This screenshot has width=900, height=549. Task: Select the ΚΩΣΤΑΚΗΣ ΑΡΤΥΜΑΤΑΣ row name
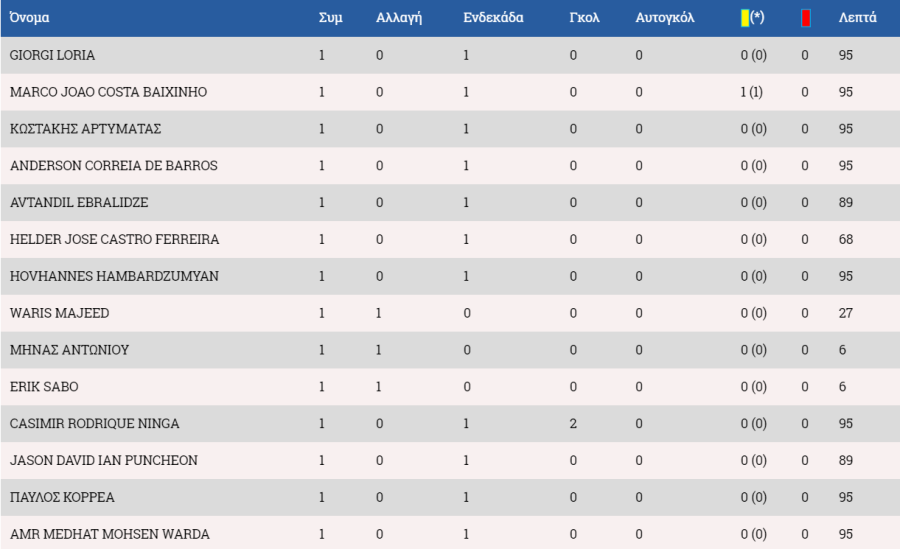coord(86,129)
